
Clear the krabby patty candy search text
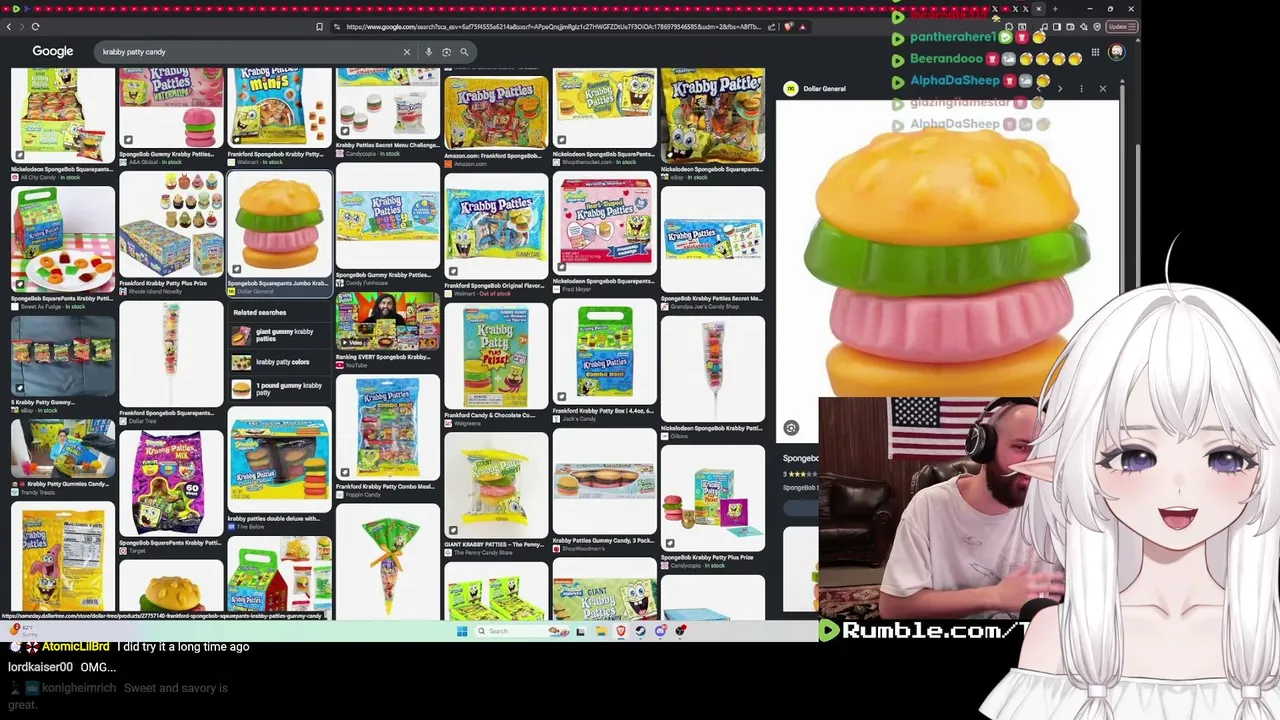click(407, 52)
